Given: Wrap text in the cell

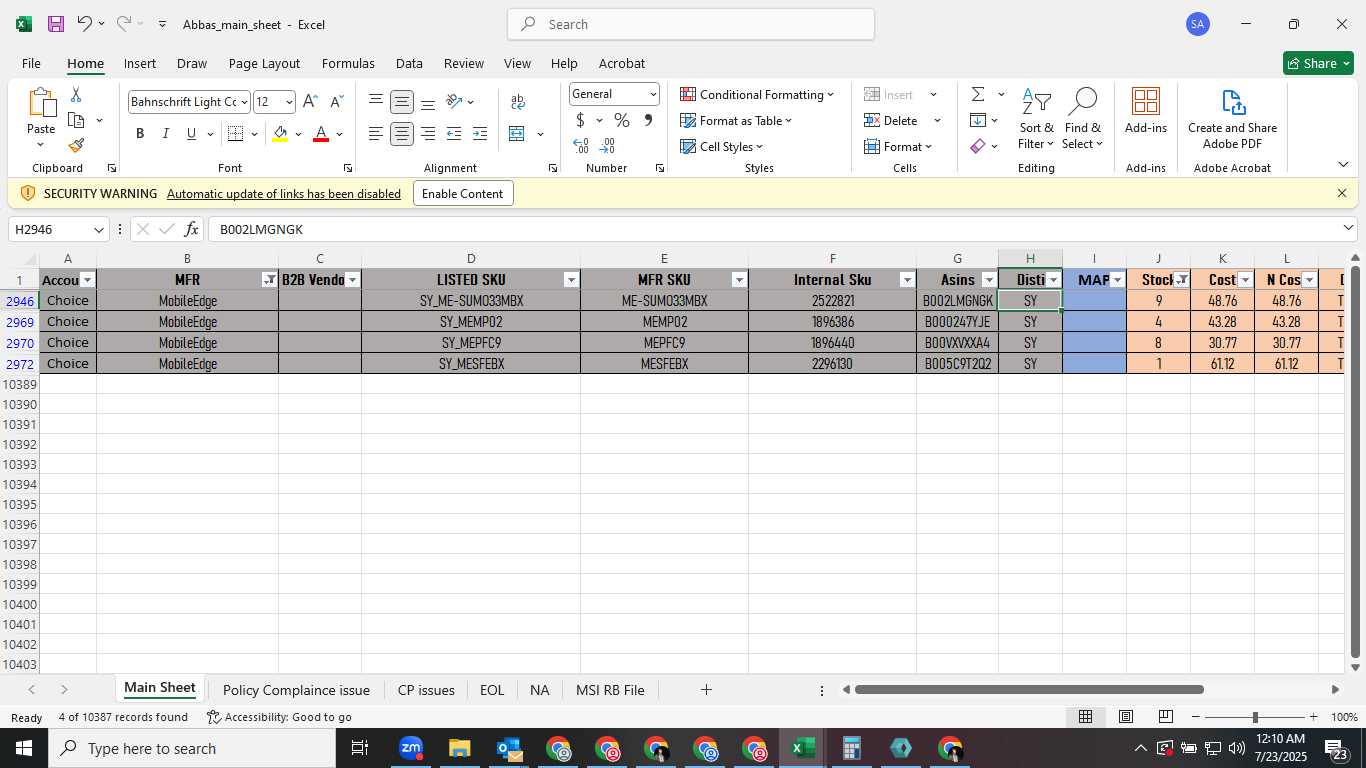Looking at the screenshot, I should tap(518, 102).
